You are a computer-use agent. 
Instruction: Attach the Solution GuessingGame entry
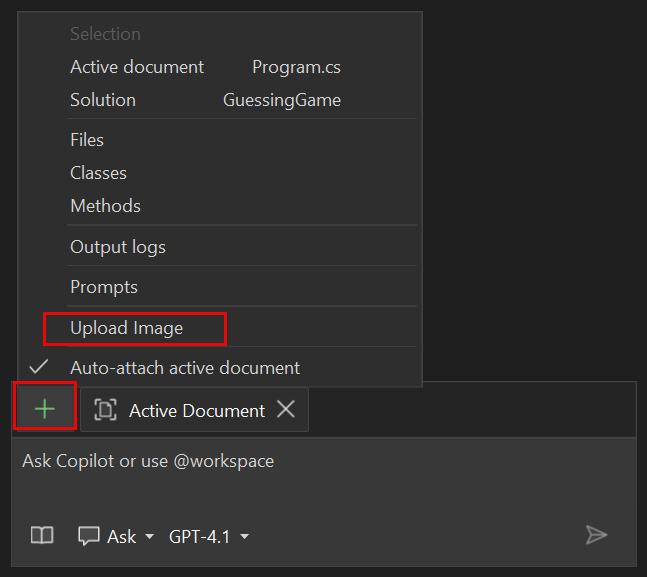click(103, 100)
